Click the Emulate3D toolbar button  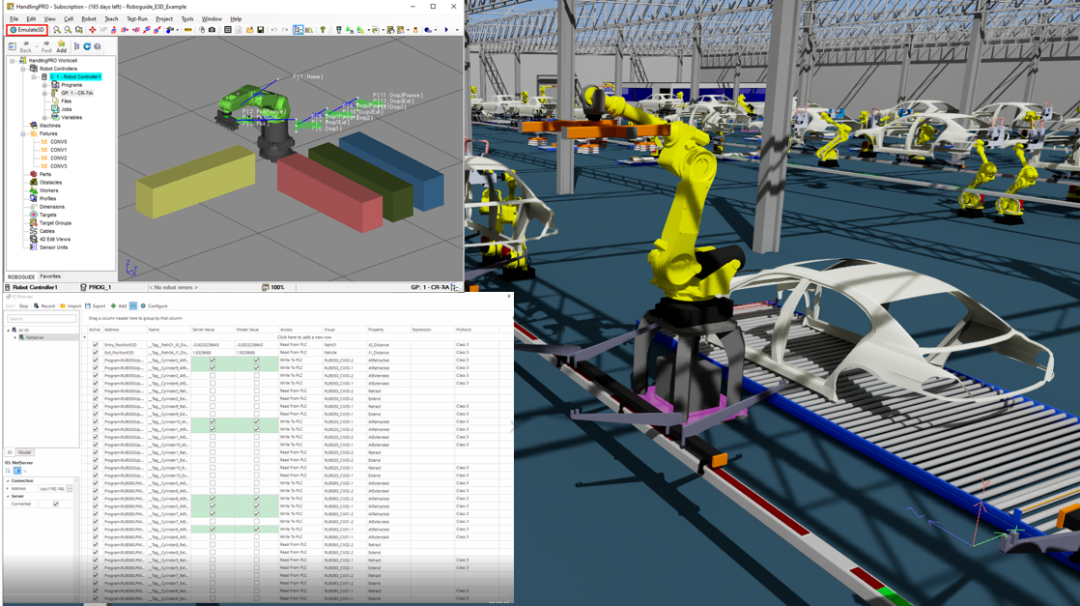[27, 30]
